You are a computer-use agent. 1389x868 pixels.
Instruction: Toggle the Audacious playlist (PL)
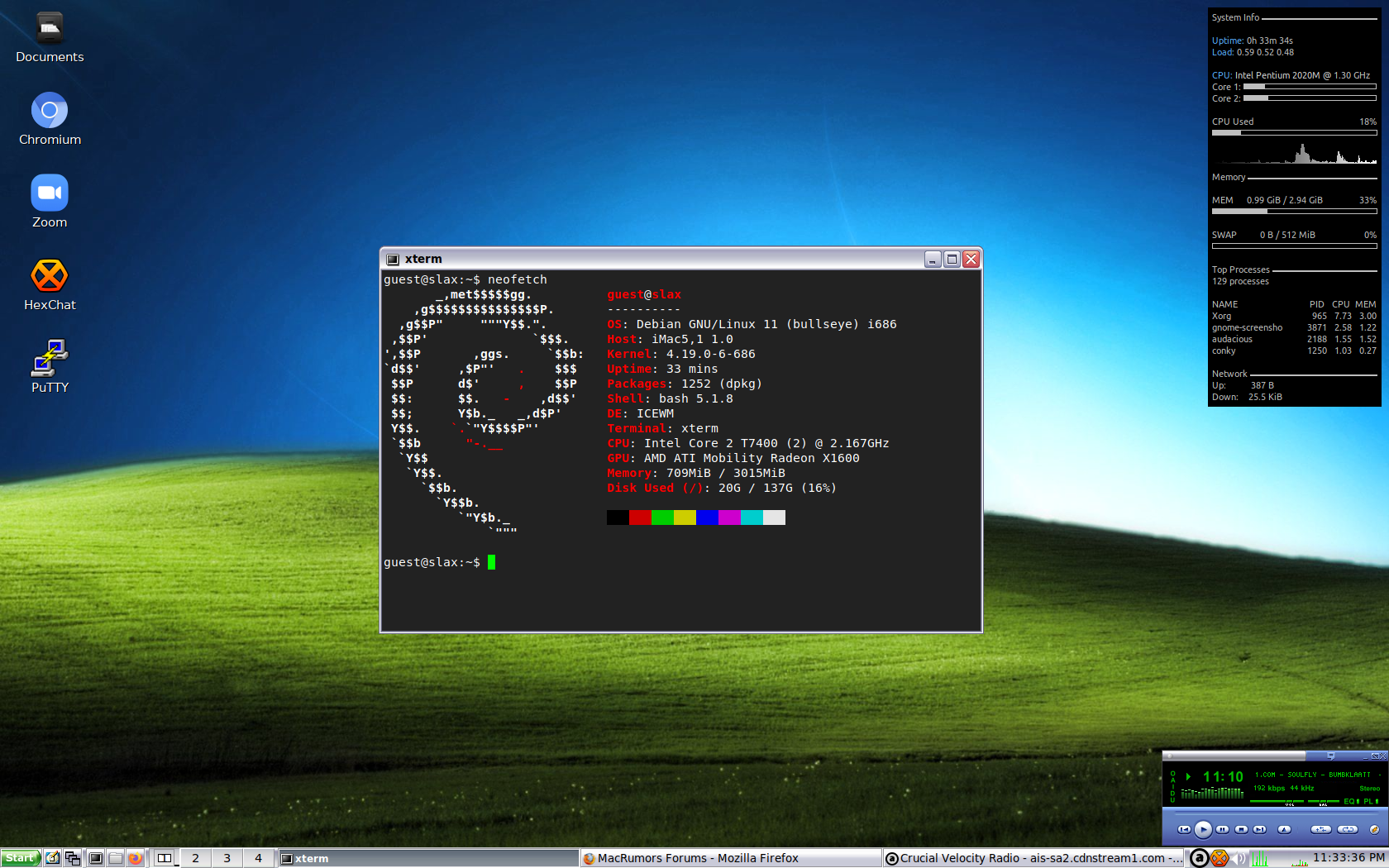(1372, 801)
